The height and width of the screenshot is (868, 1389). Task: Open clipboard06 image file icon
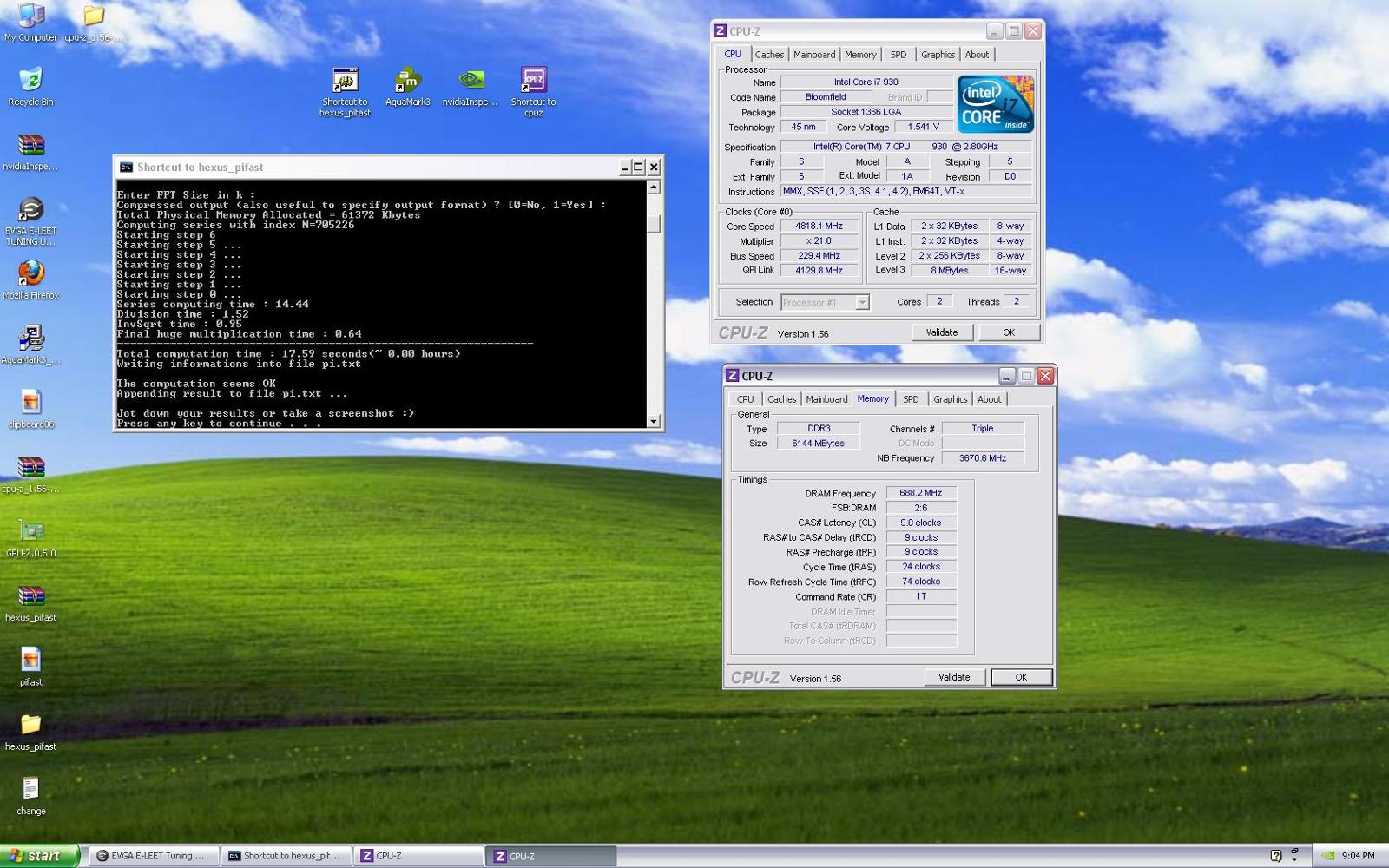30,410
